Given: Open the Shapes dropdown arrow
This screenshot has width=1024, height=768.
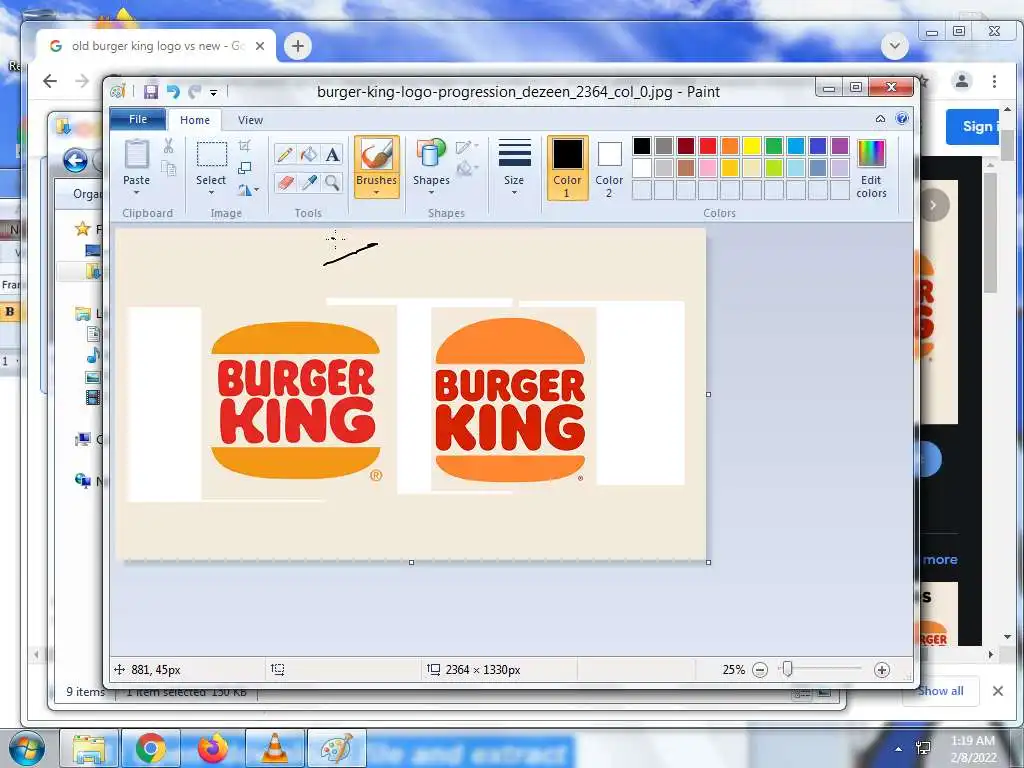Looking at the screenshot, I should coord(431,193).
